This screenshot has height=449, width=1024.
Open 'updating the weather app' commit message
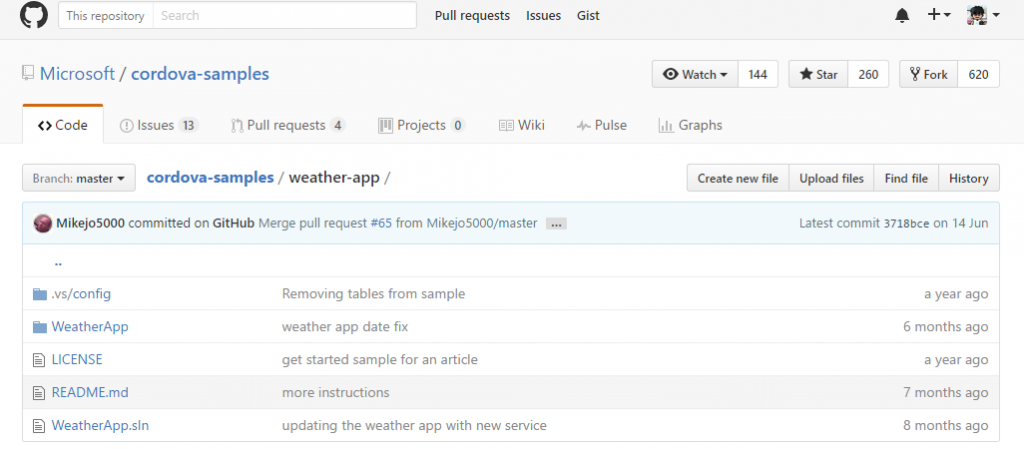pos(414,426)
